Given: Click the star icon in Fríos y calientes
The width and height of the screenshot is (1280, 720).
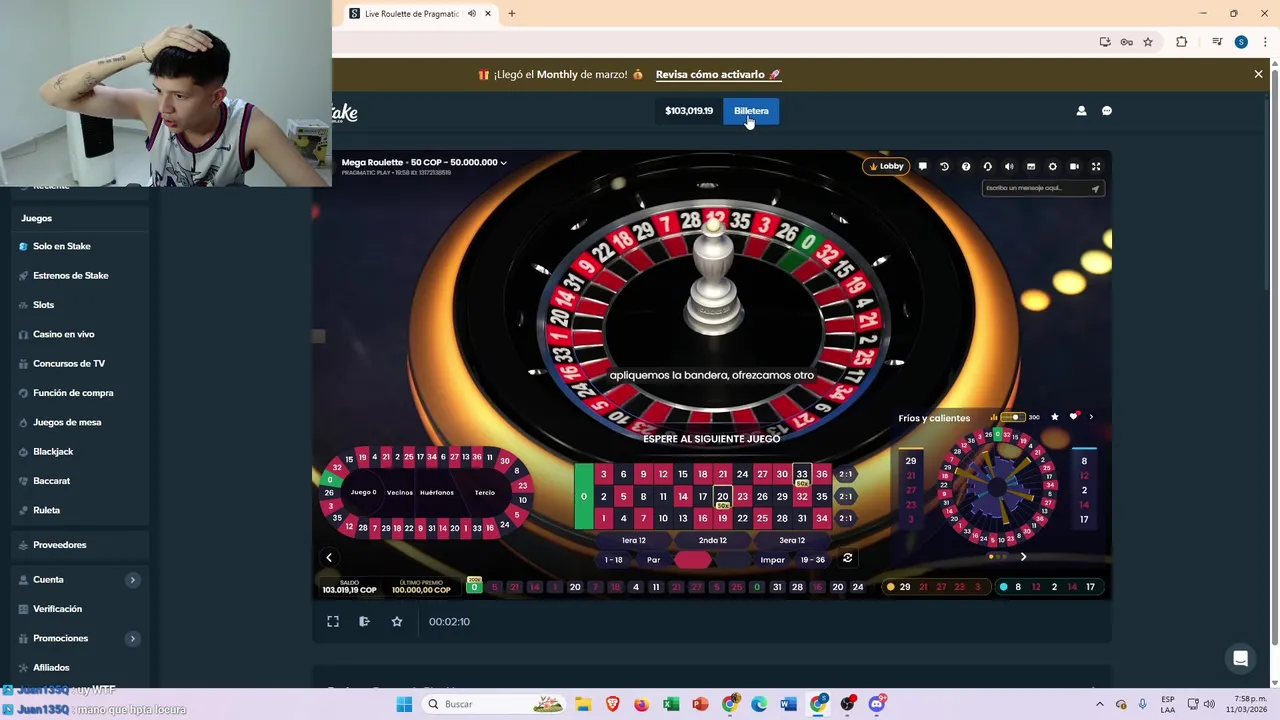Looking at the screenshot, I should [x=1054, y=417].
